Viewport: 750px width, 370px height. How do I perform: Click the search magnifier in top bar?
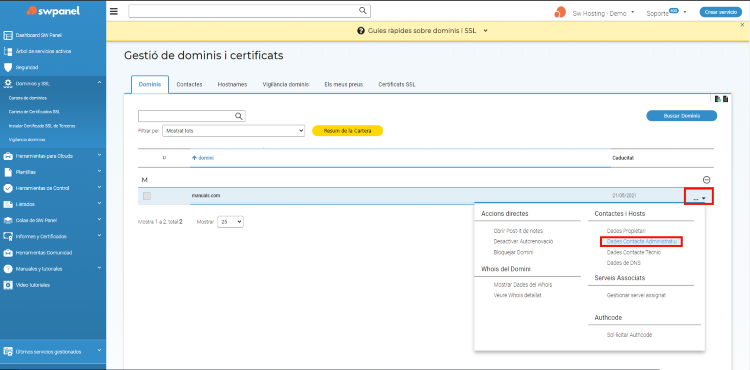(363, 11)
